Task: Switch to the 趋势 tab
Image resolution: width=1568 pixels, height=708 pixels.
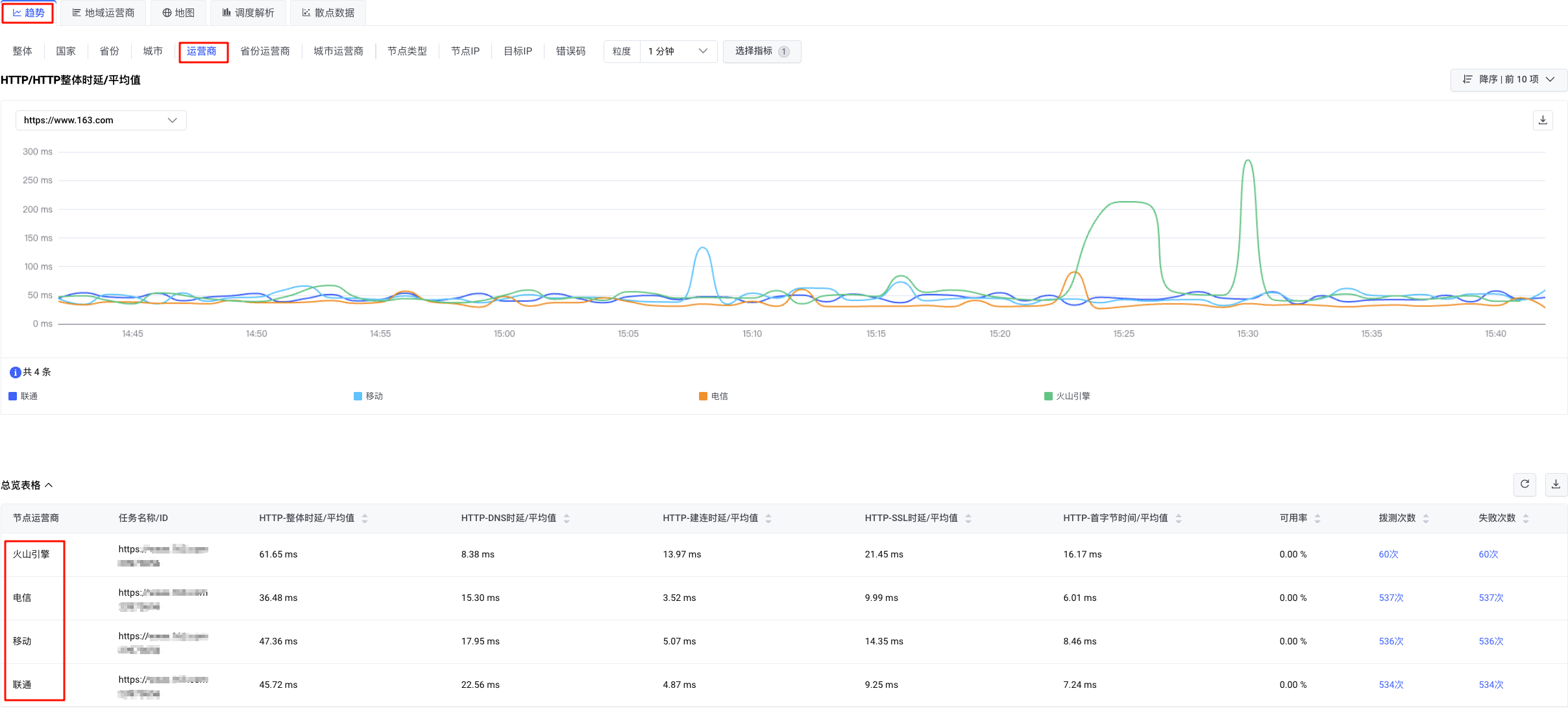Action: click(29, 13)
